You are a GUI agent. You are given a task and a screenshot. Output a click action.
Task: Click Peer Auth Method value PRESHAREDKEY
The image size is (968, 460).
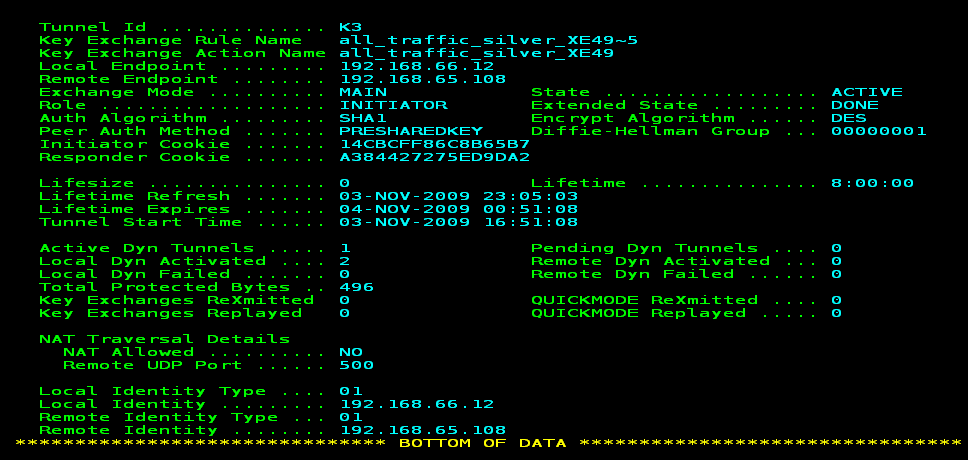(x=411, y=131)
